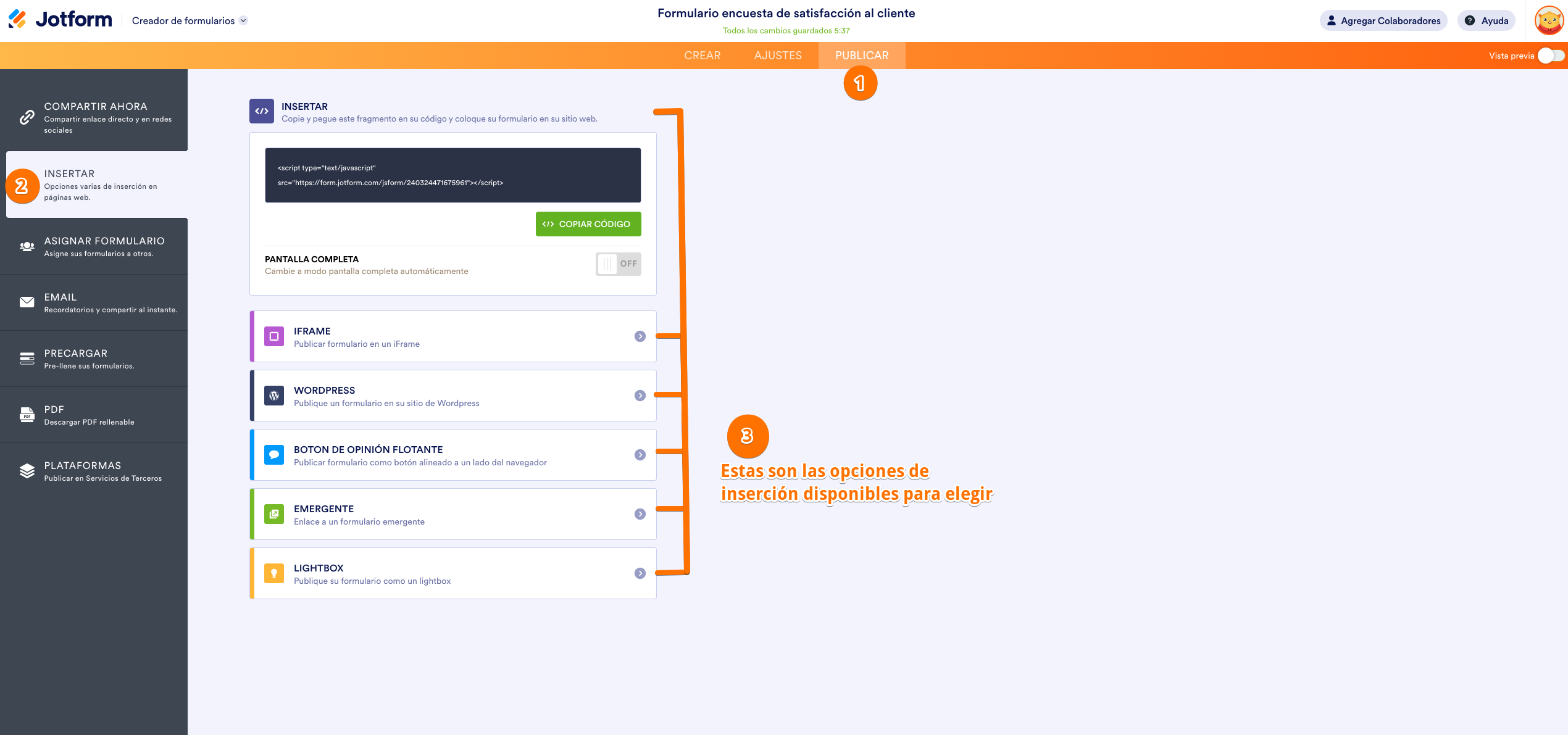Screen dimensions: 1568x735
Task: Click Agregar Colaboradores button
Action: [x=1383, y=20]
